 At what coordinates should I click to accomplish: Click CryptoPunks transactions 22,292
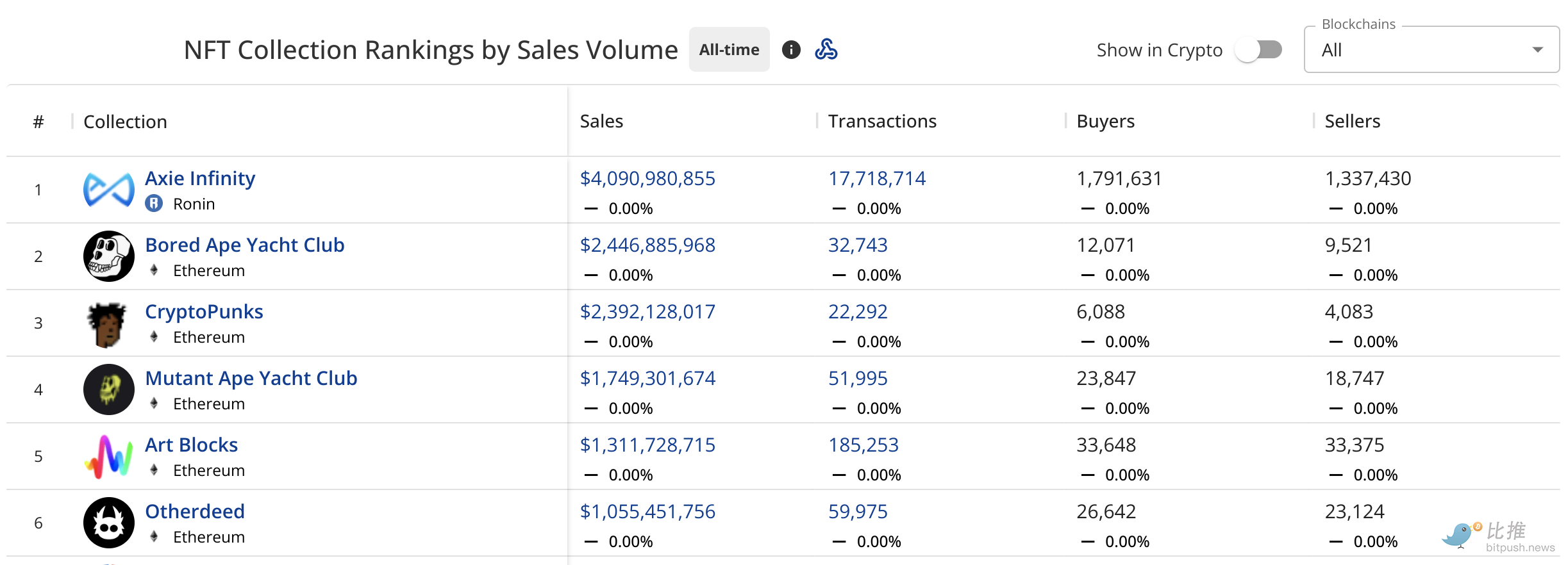click(858, 311)
